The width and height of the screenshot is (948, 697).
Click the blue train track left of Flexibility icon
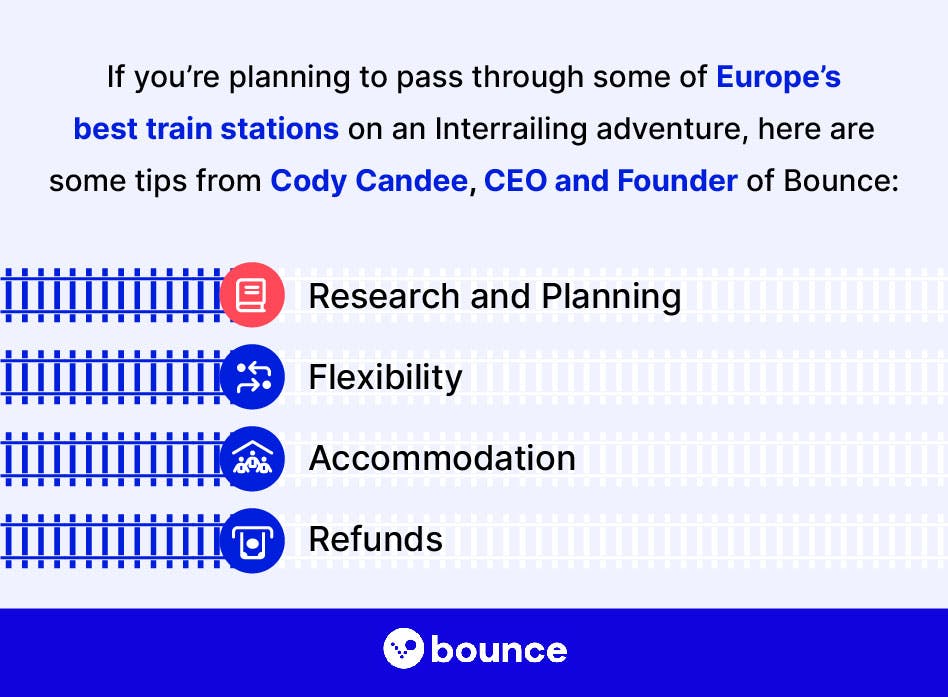tap(110, 377)
